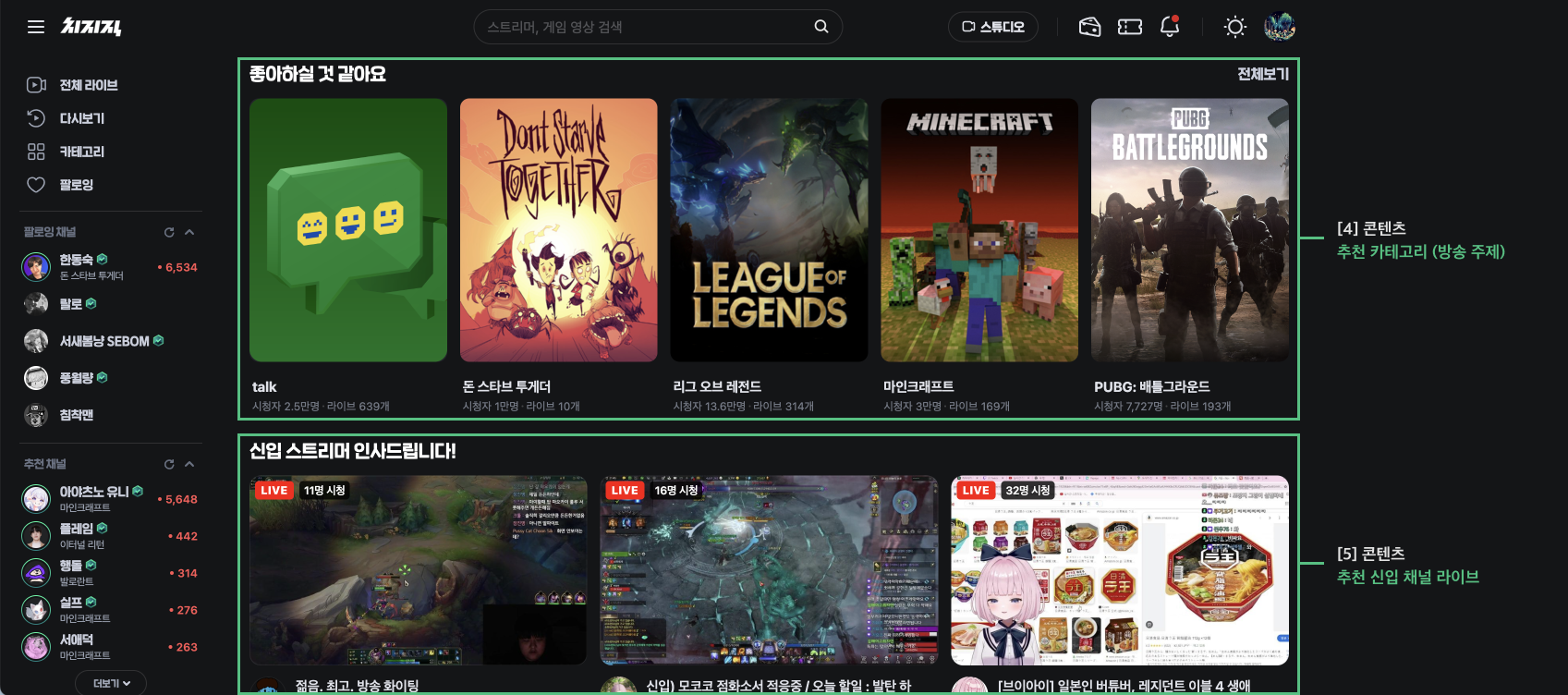The image size is (1568, 695).
Task: Collapse the 추천 채널 section
Action: click(189, 464)
